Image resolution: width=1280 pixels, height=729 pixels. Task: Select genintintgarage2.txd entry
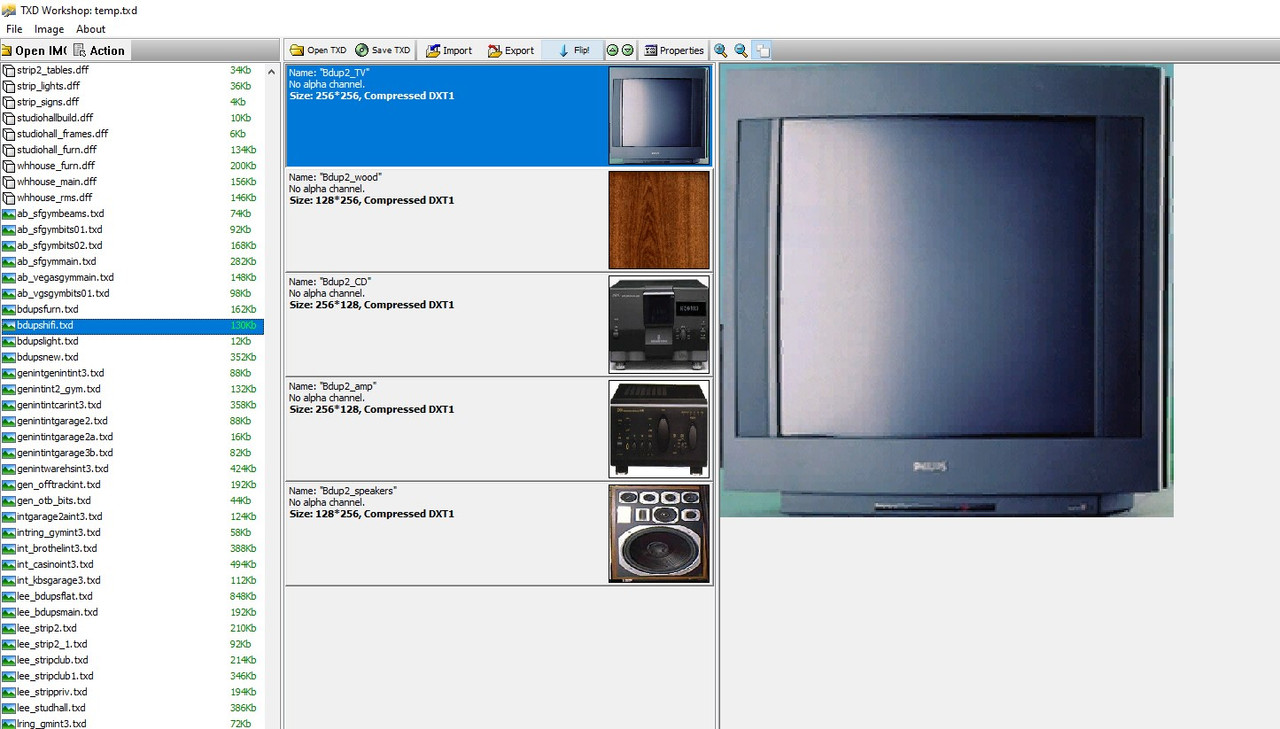click(x=132, y=421)
